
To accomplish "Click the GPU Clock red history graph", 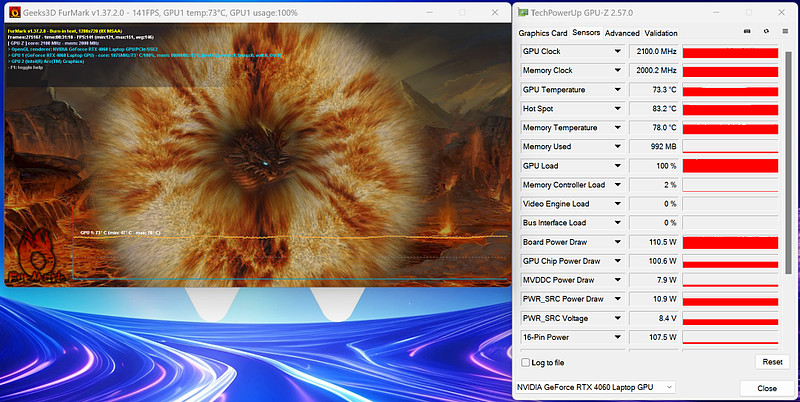I will coord(730,52).
